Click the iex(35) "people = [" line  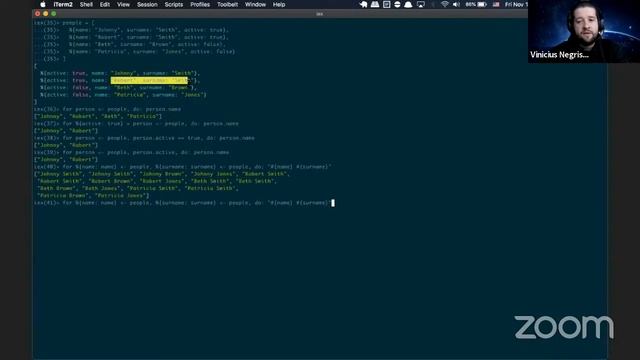coord(64,23)
